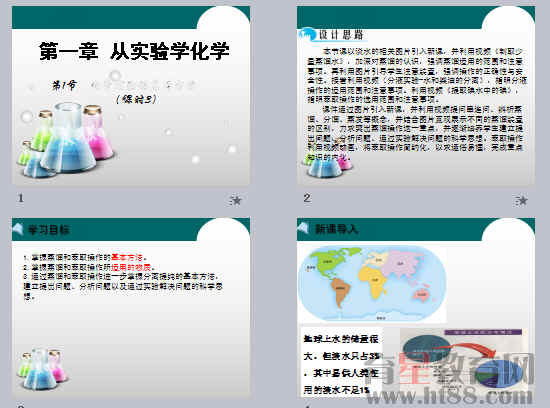Click the red text 基本方法 on slide 3
Viewport: 550px width, 408px height.
[127, 257]
